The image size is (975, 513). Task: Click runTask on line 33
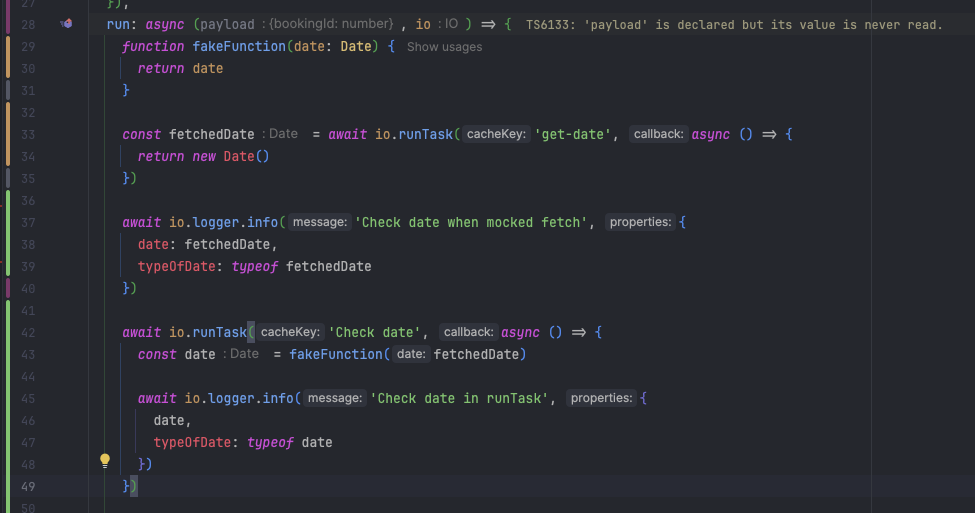[425, 134]
